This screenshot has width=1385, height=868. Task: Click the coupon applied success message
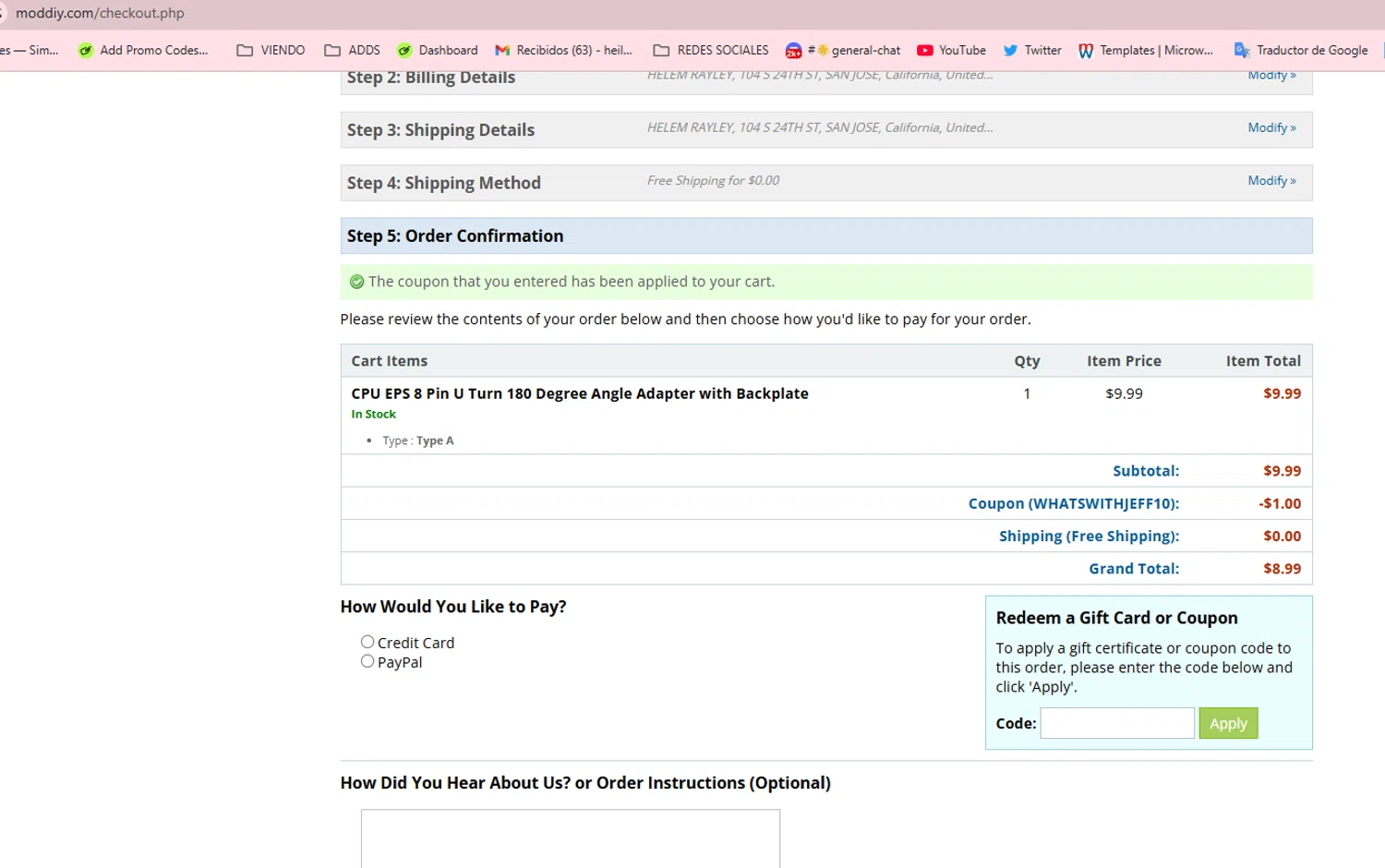coord(572,282)
